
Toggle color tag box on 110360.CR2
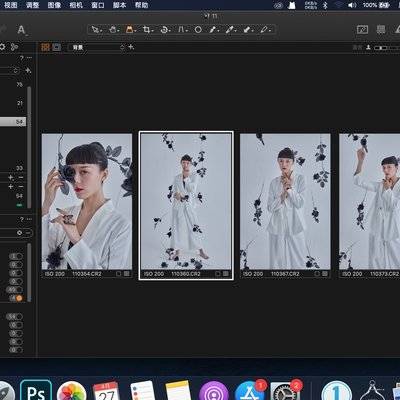[x=218, y=274]
